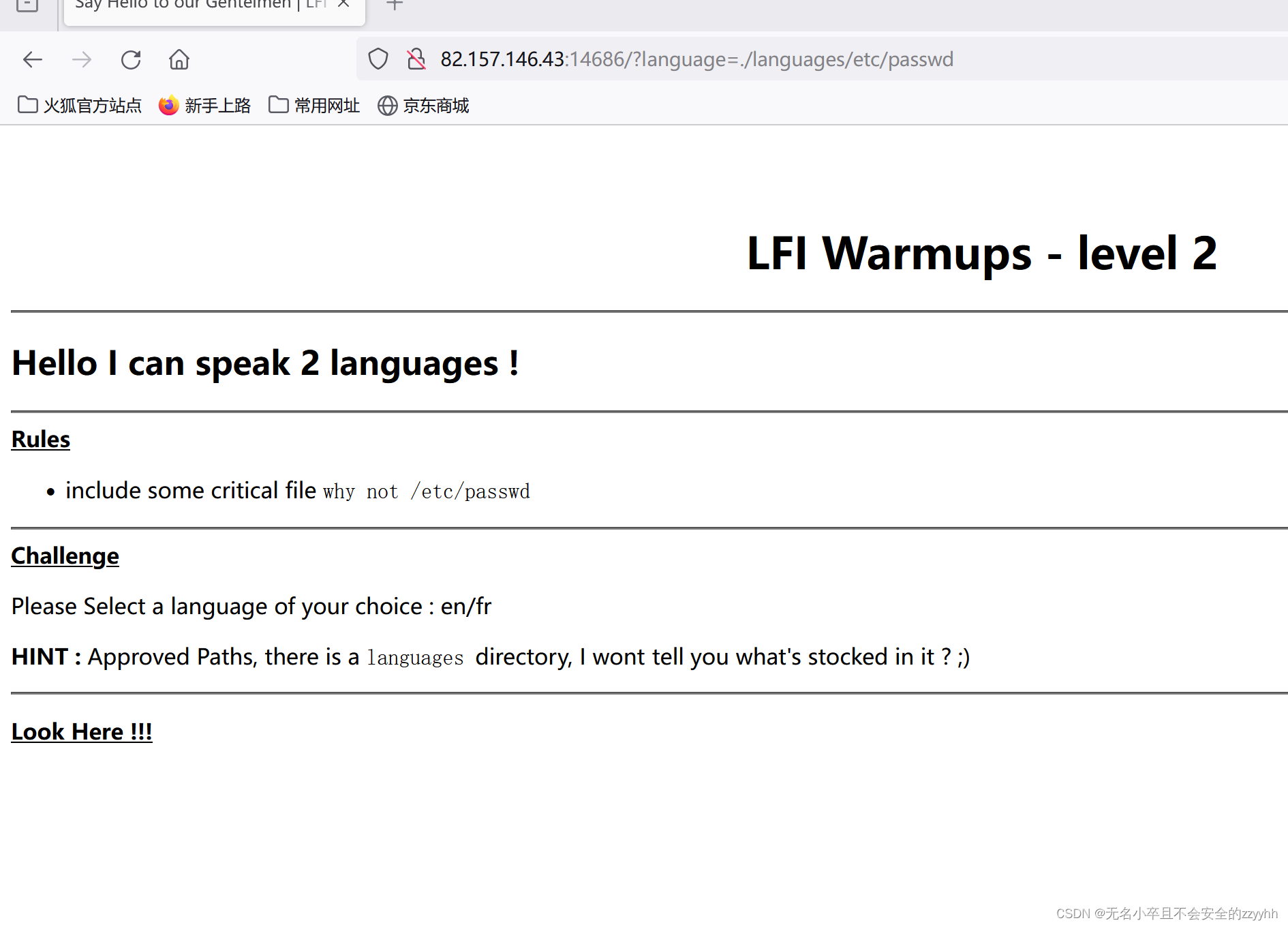Go back to previous page
This screenshot has height=927, width=1288.
32,60
